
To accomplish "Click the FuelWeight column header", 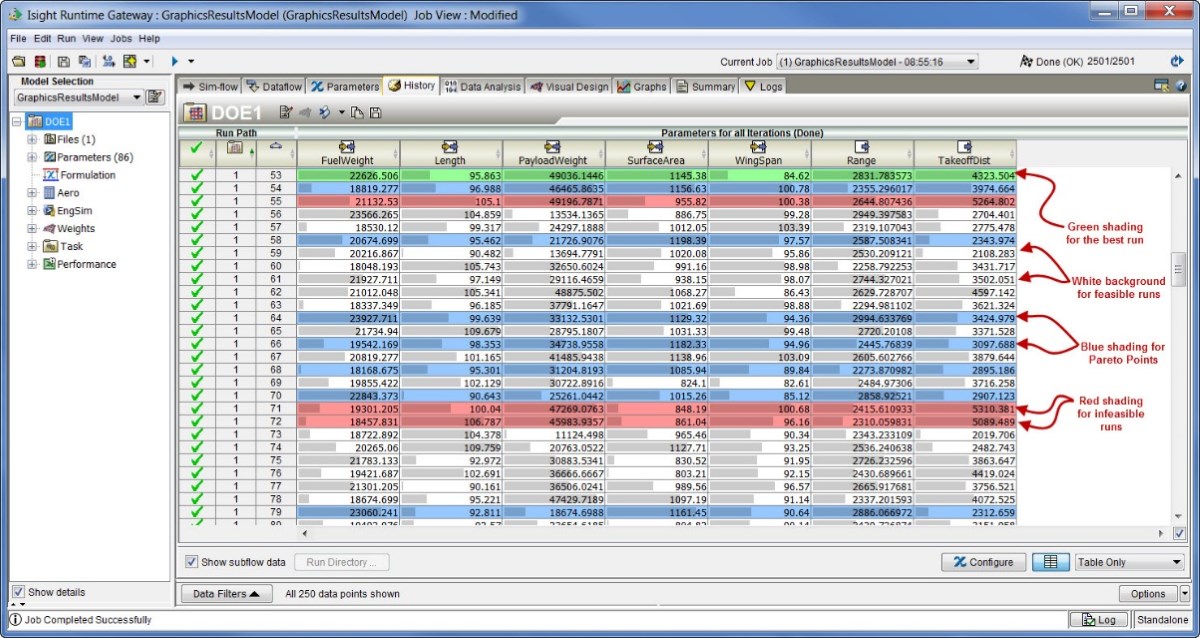I will pos(349,153).
